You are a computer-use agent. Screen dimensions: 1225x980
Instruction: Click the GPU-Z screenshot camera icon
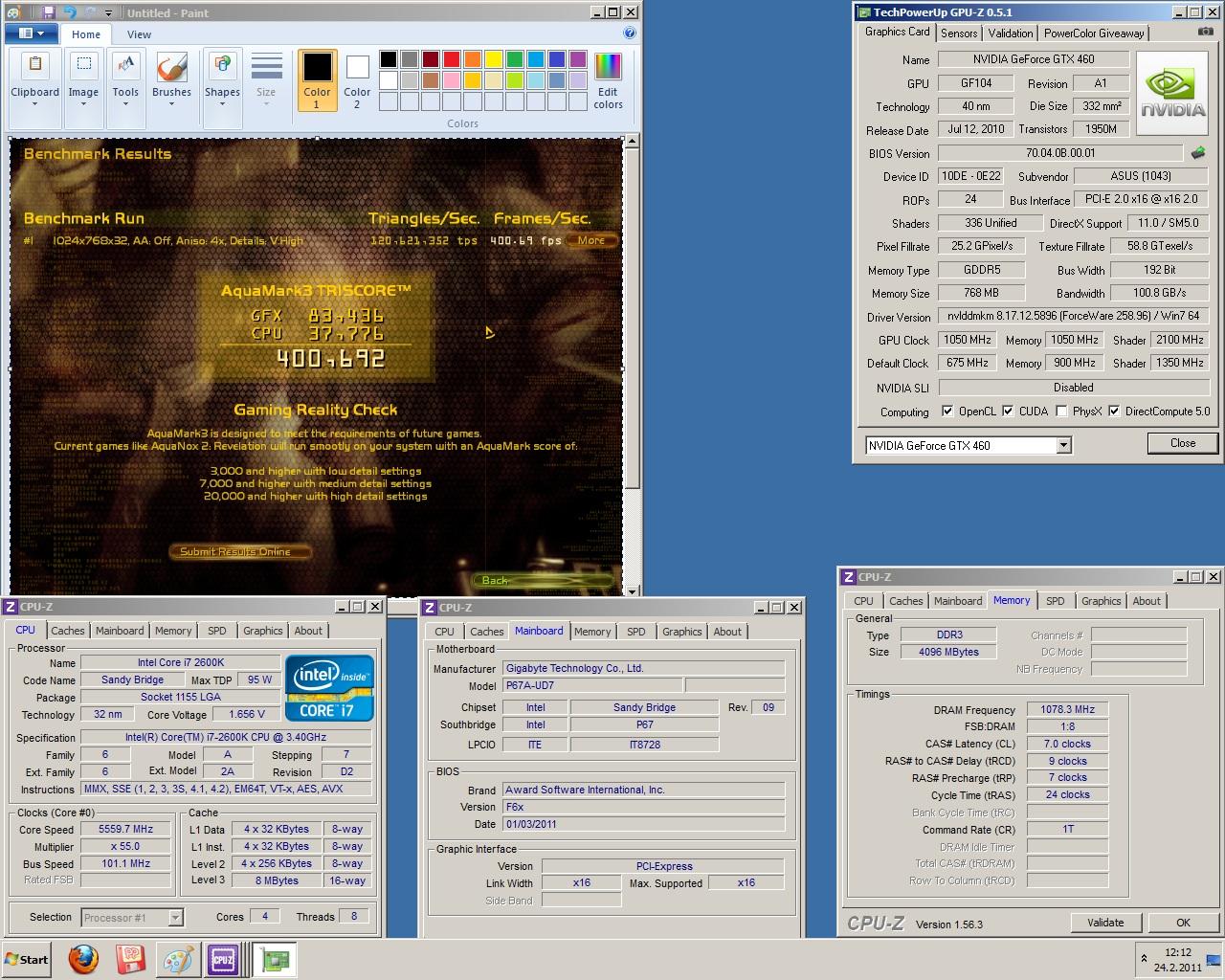click(x=1205, y=32)
